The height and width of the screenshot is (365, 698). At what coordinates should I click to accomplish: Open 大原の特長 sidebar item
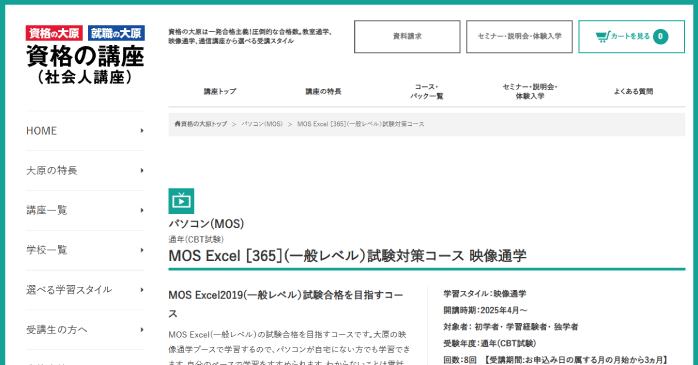(x=85, y=170)
